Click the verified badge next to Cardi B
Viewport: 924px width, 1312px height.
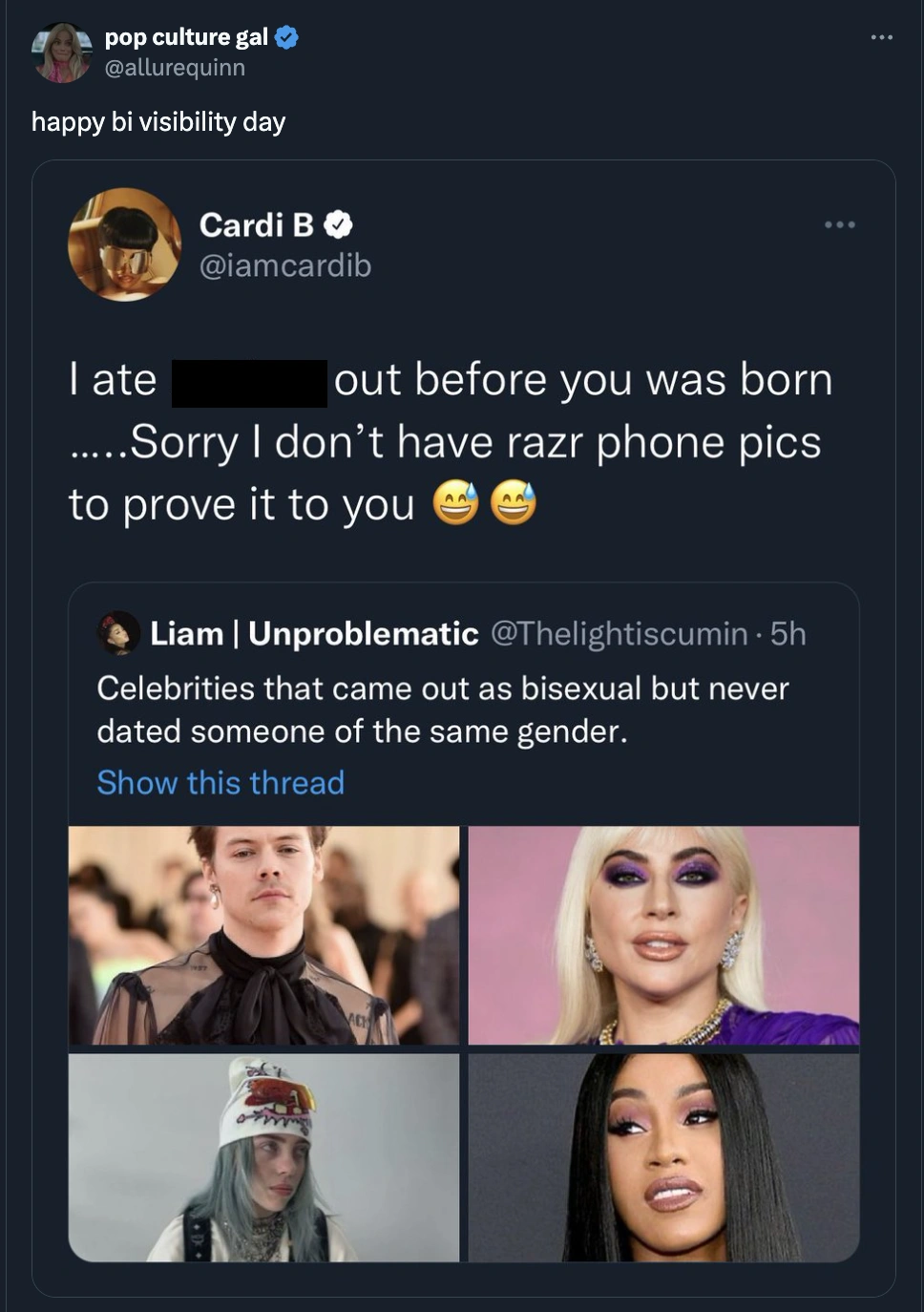(339, 225)
